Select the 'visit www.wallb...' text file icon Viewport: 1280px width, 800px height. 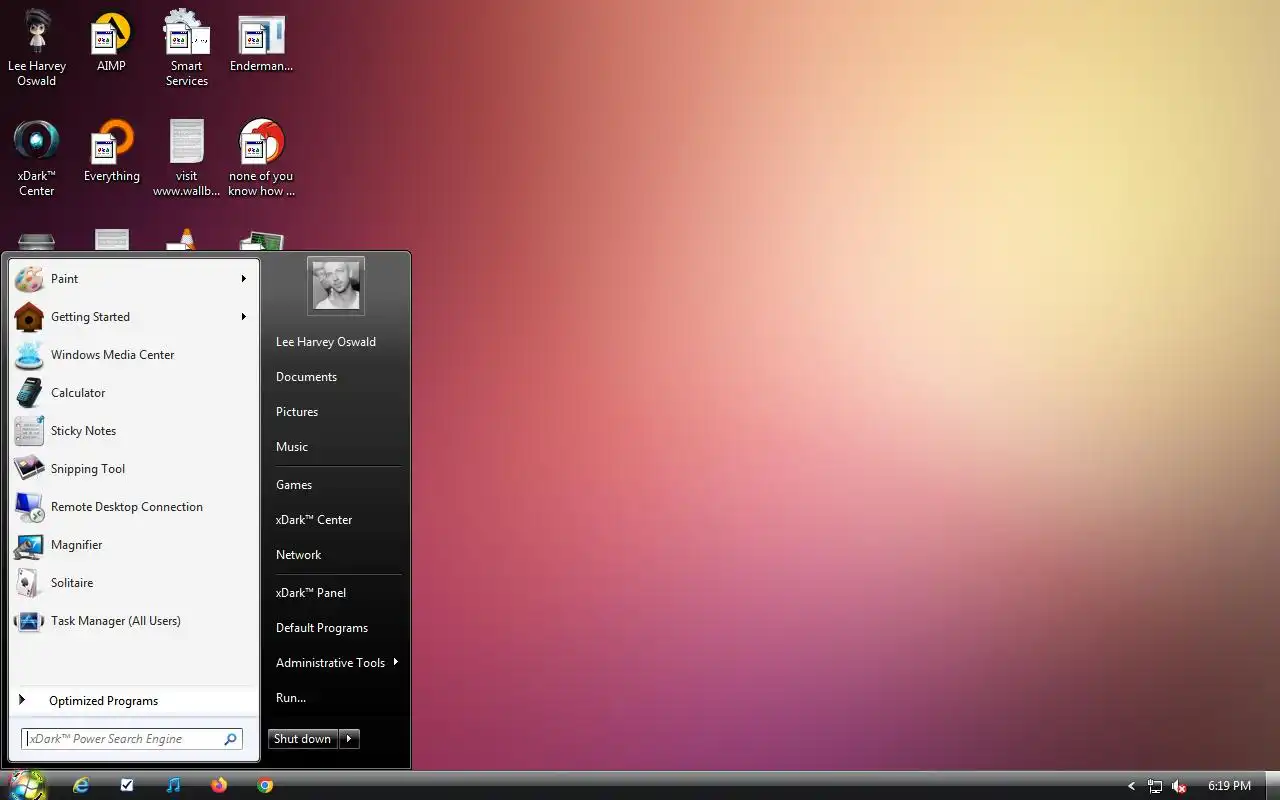[x=186, y=158]
